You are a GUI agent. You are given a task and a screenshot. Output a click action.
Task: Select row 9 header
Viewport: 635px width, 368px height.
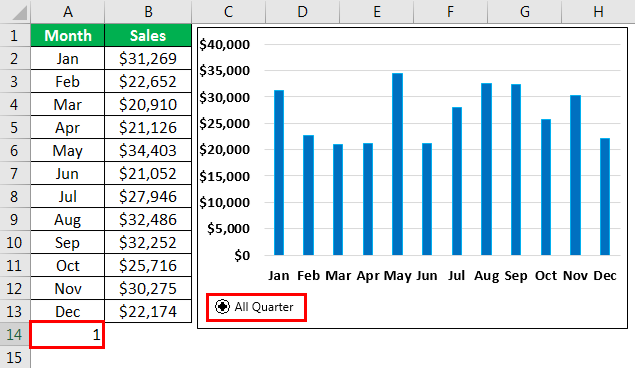point(15,219)
